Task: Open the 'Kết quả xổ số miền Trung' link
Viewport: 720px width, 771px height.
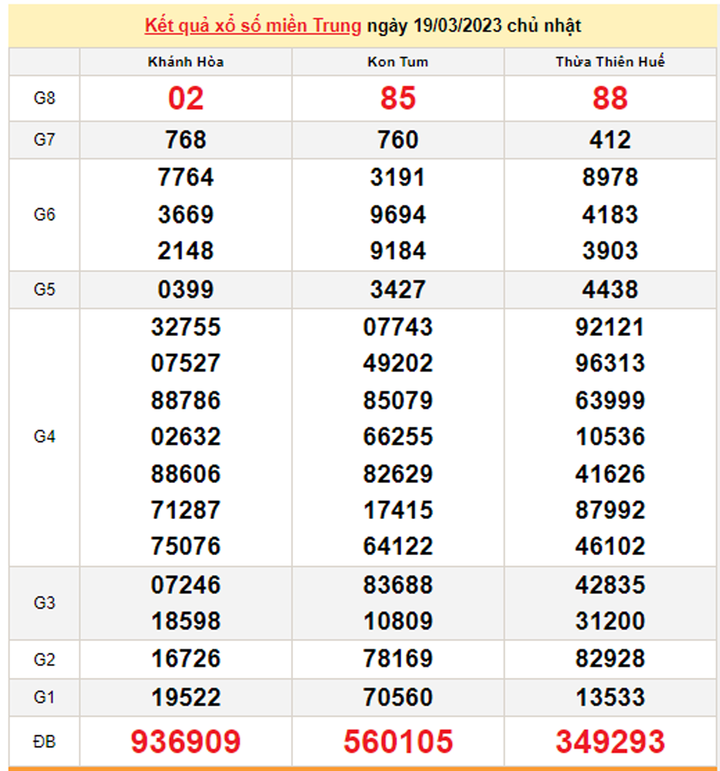Action: [253, 26]
